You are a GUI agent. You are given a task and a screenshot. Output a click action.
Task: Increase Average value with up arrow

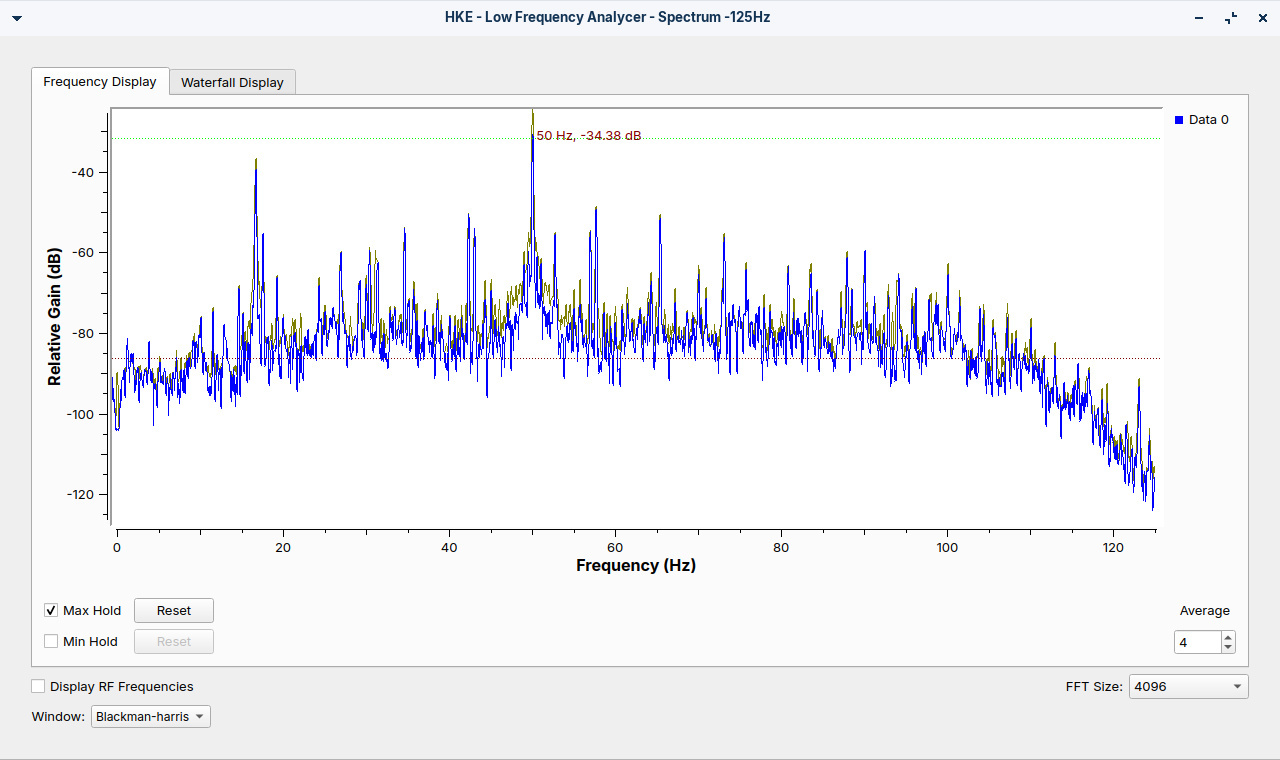click(x=1228, y=637)
